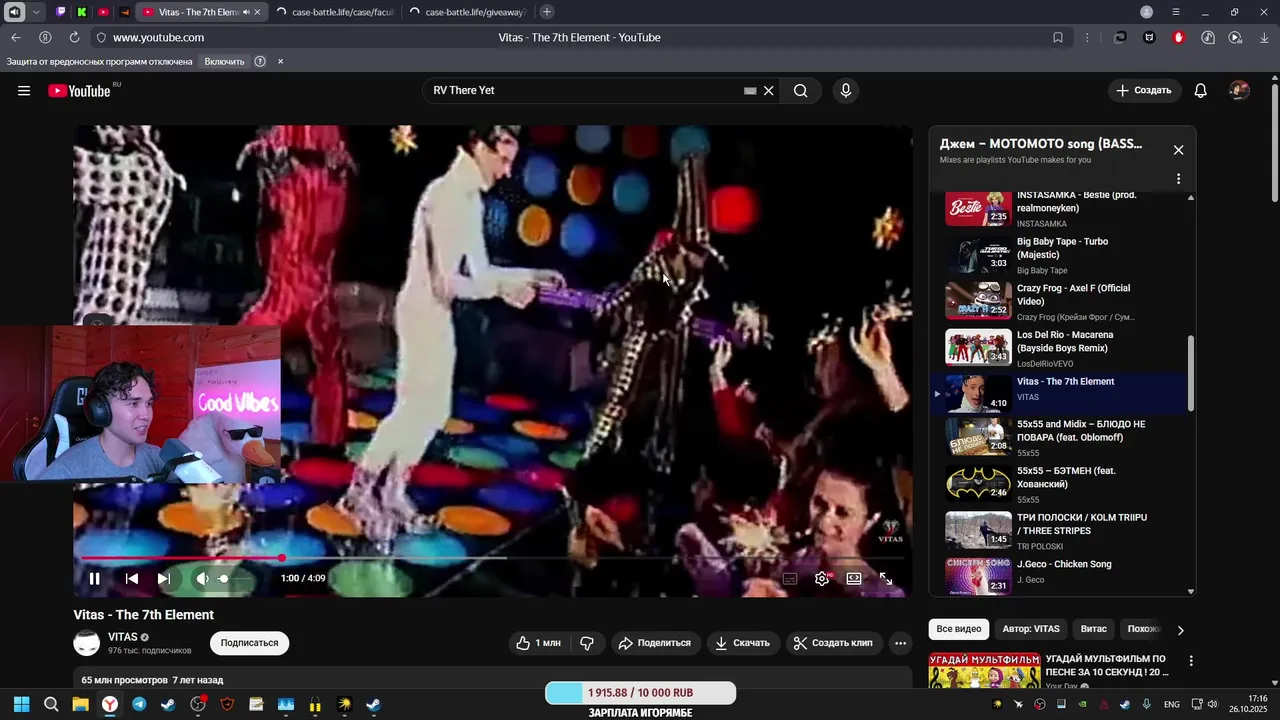Image resolution: width=1280 pixels, height=720 pixels.
Task: Go to the YouTube home logo
Action: (x=78, y=91)
